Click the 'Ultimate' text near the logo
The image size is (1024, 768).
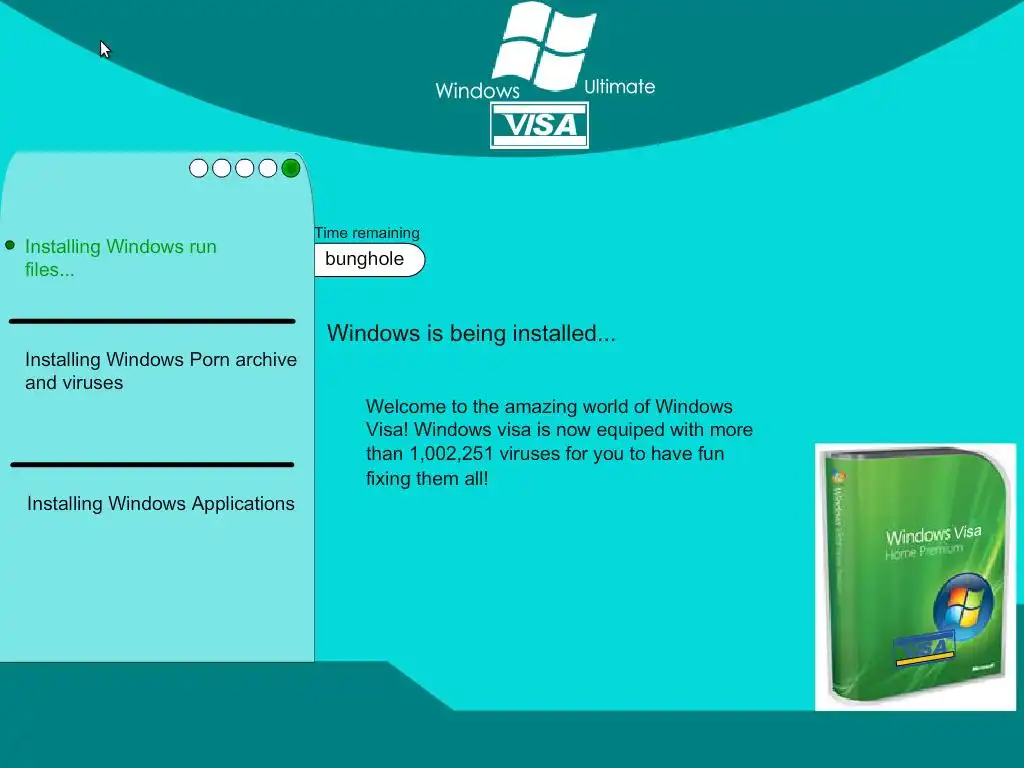click(619, 87)
